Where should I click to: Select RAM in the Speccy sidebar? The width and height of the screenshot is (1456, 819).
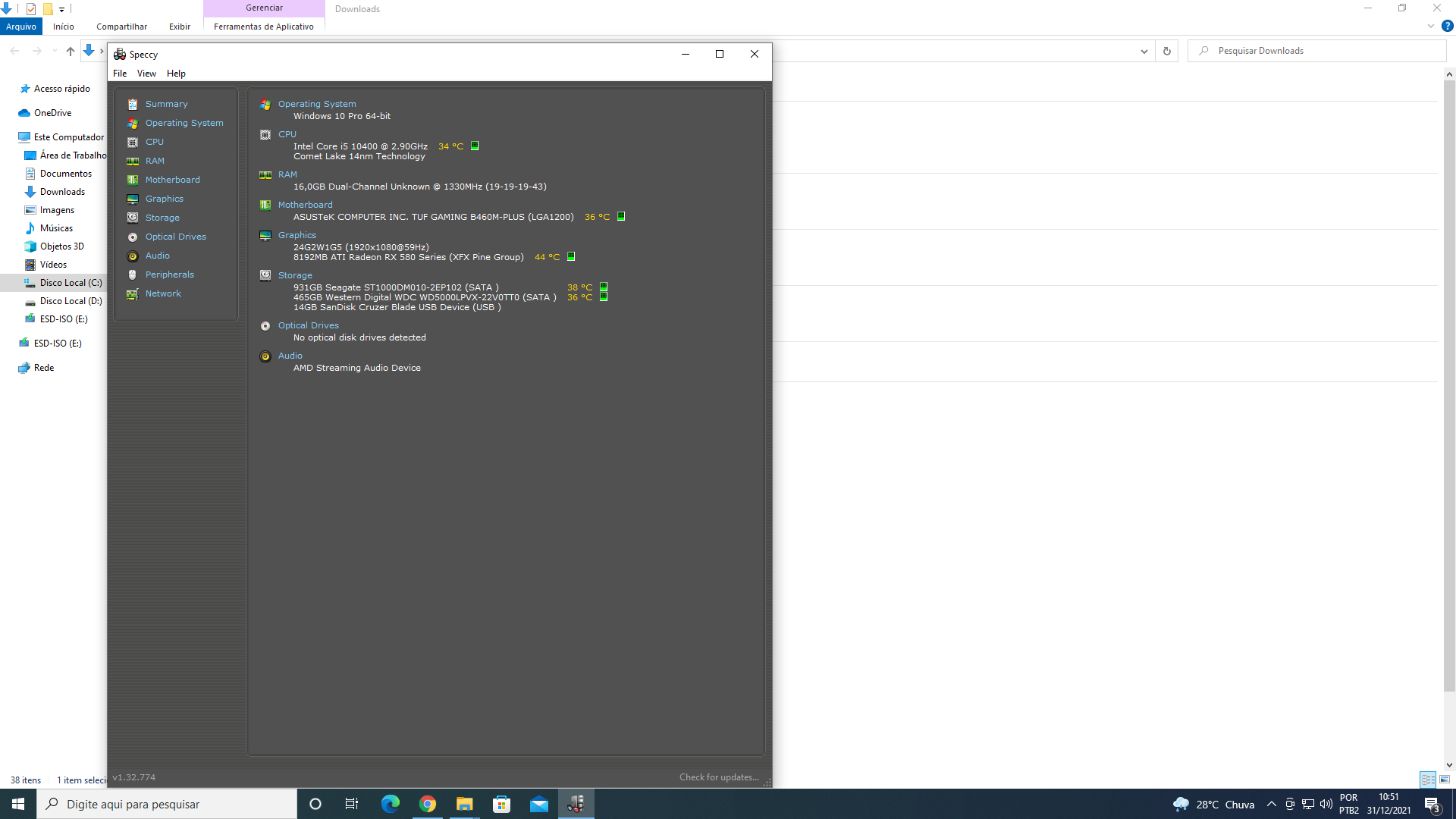coord(155,161)
